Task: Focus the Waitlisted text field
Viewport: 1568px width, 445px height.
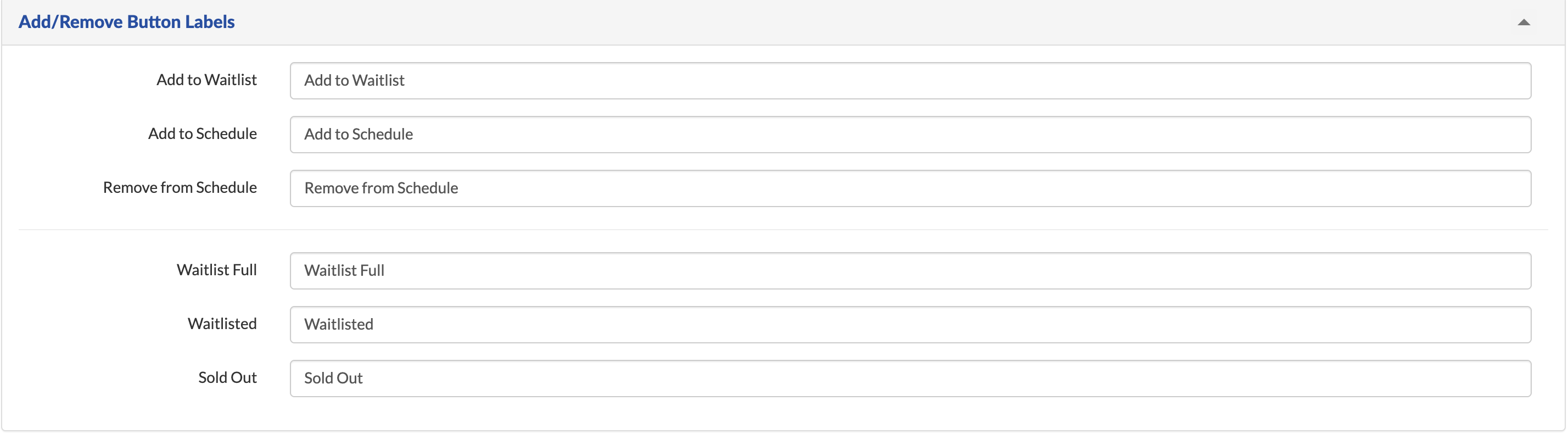Action: coord(910,325)
